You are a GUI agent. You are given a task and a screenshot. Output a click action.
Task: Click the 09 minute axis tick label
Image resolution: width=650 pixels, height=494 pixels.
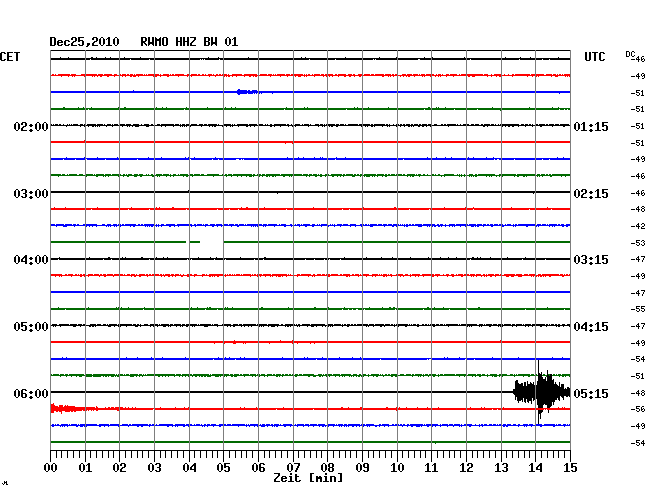pyautogui.click(x=362, y=468)
